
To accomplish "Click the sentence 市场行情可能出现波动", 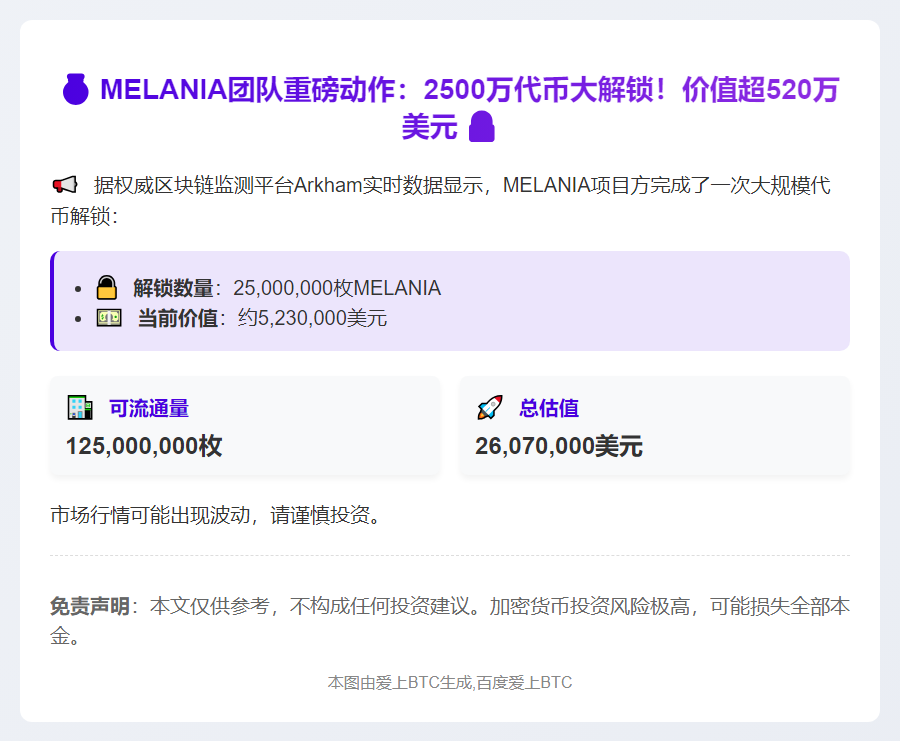I will click(150, 515).
